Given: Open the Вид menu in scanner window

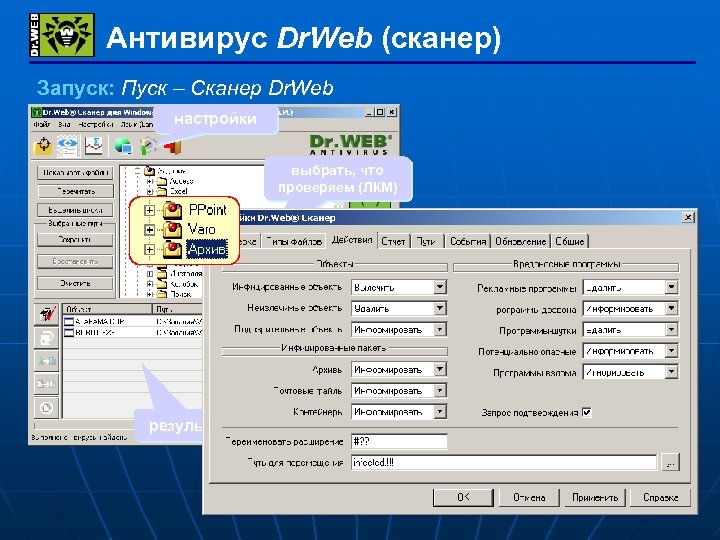Looking at the screenshot, I should [x=64, y=124].
